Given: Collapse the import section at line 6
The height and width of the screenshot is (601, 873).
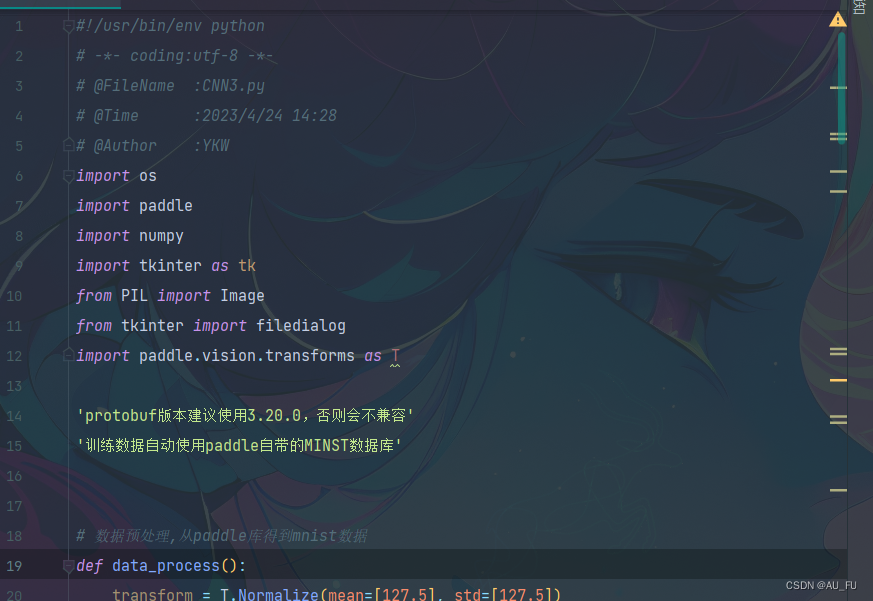Looking at the screenshot, I should (68, 176).
